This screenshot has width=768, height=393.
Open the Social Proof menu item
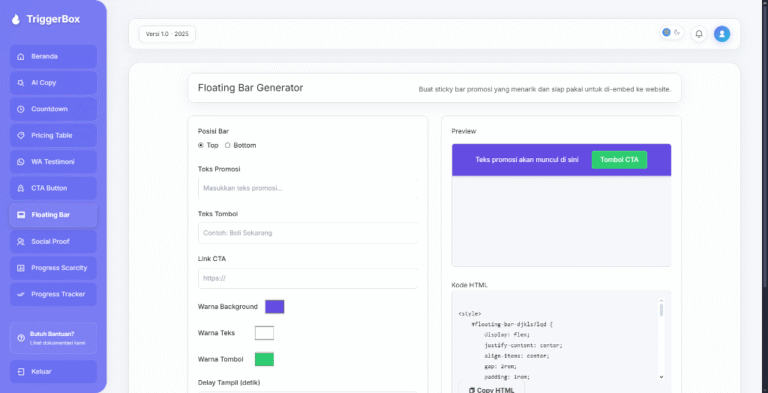point(53,242)
